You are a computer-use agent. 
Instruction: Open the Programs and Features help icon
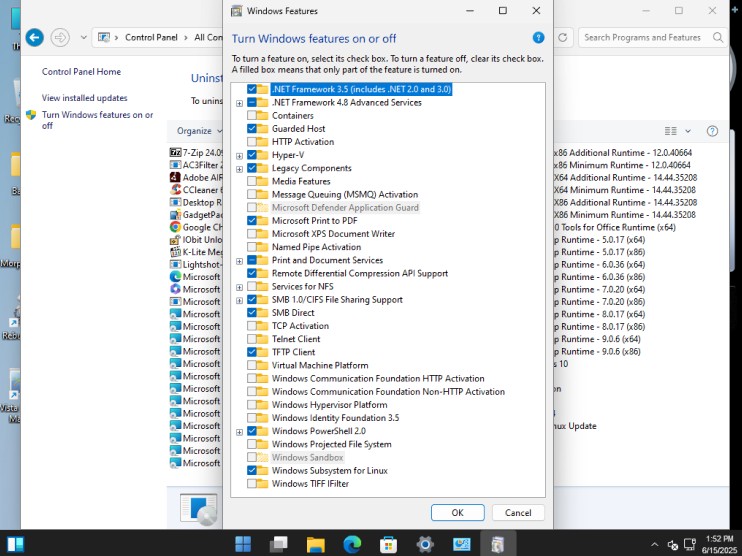[712, 131]
